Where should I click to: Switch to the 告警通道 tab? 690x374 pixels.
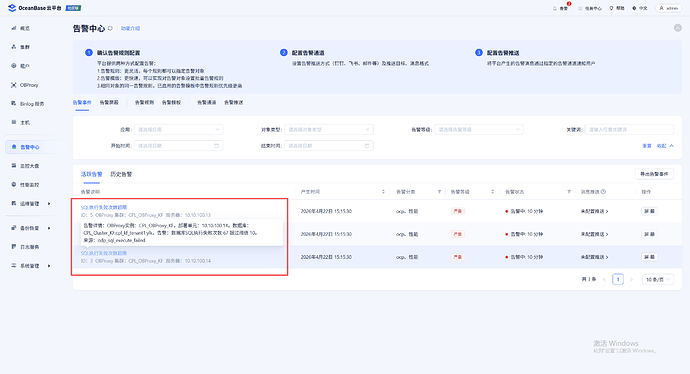pos(206,103)
